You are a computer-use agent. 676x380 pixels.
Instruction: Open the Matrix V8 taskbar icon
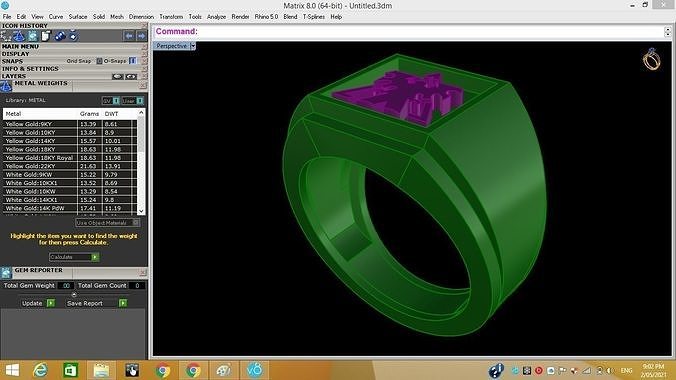pos(254,370)
